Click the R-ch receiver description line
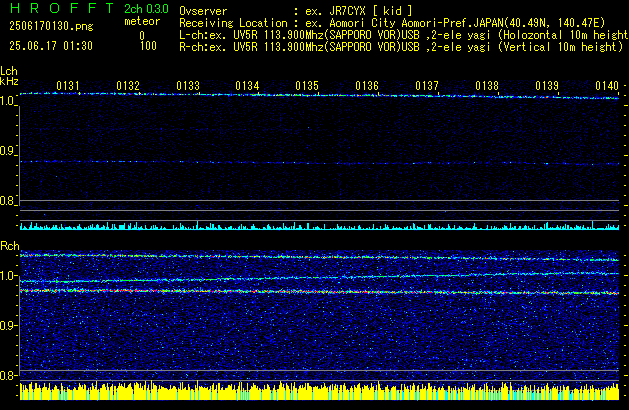Viewport: 629px width, 410px height. click(x=401, y=47)
